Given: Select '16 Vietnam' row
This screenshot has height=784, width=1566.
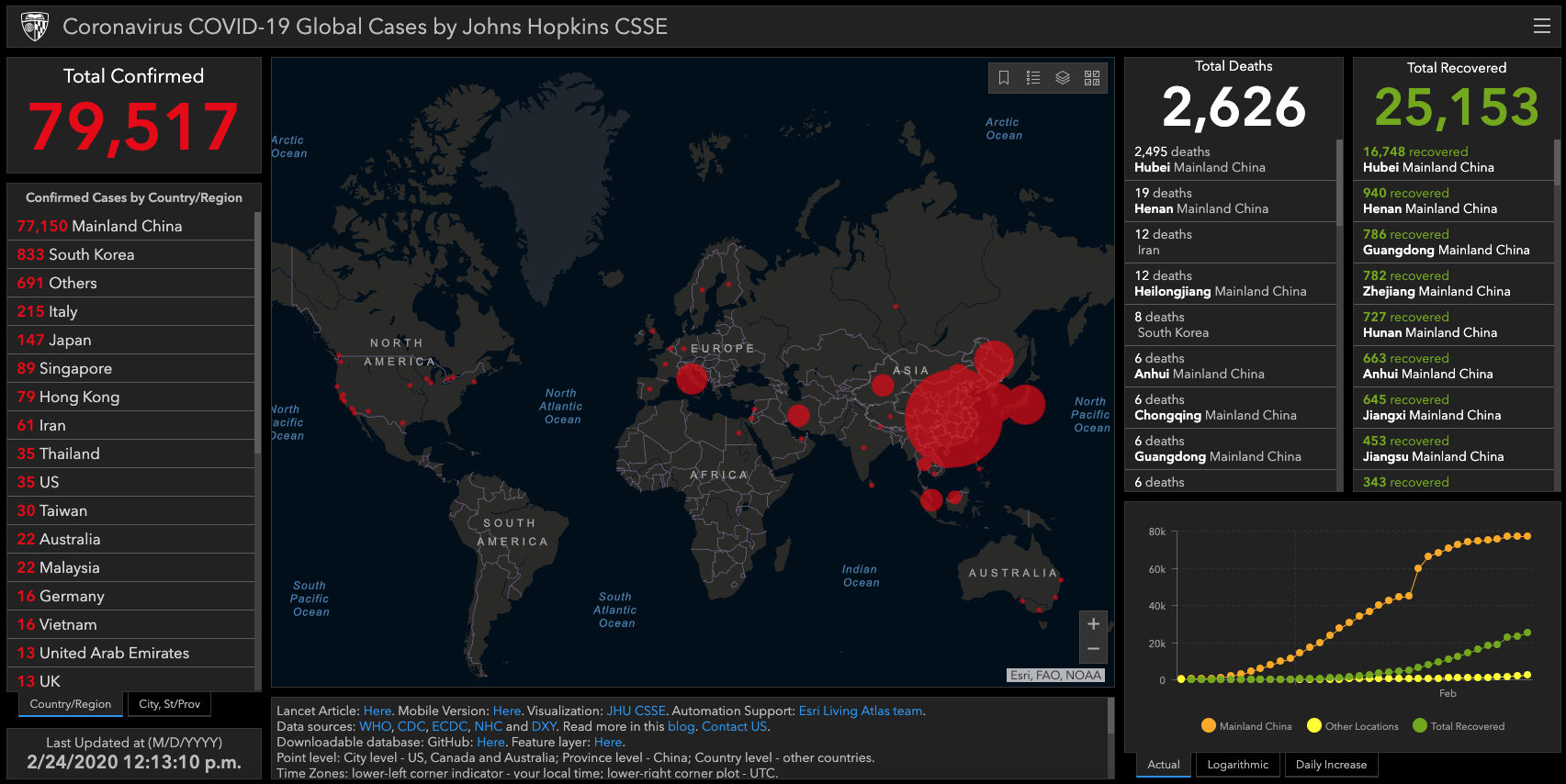Looking at the screenshot, I should point(130,624).
